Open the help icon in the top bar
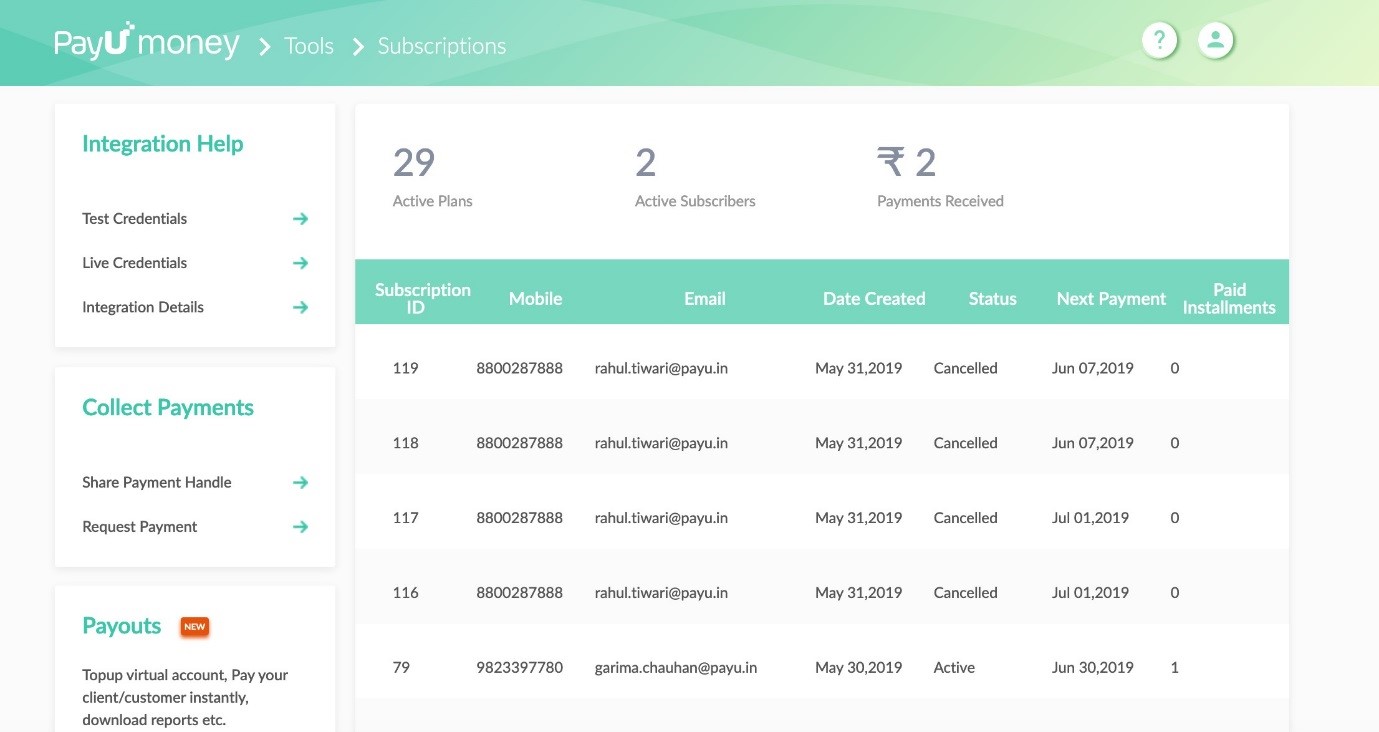The height and width of the screenshot is (732, 1379). pos(1159,40)
